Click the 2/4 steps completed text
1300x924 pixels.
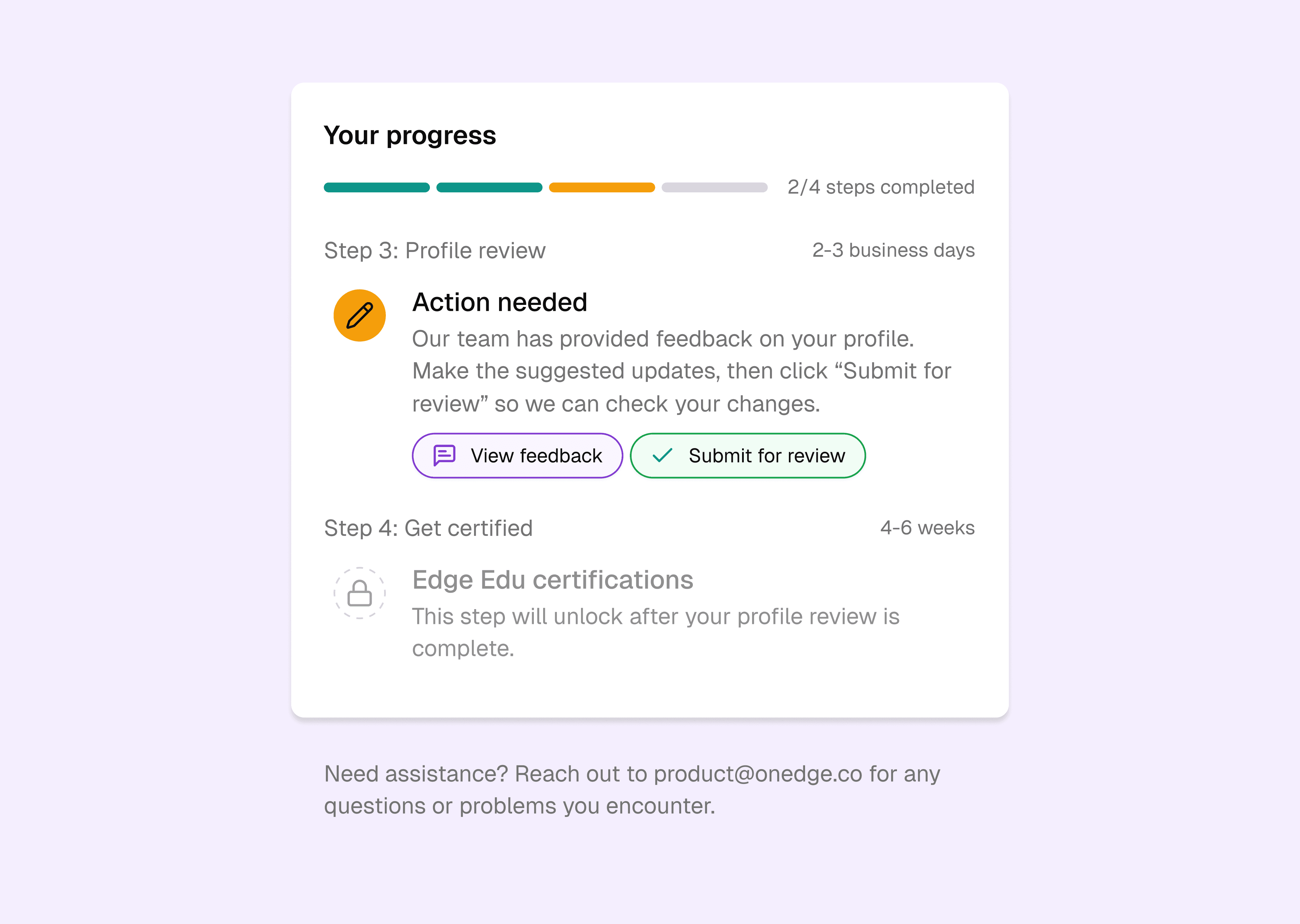[881, 187]
